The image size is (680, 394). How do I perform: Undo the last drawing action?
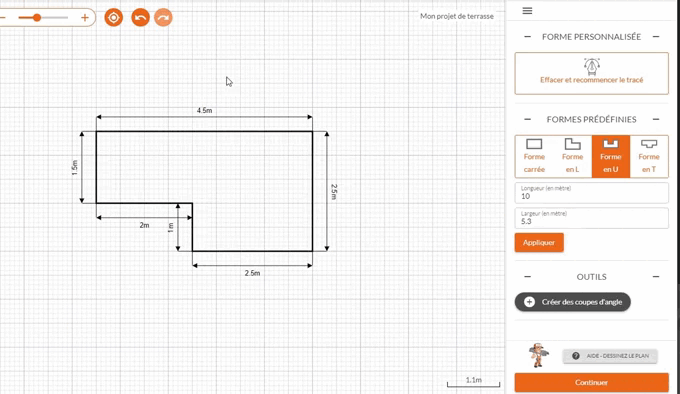click(x=141, y=18)
